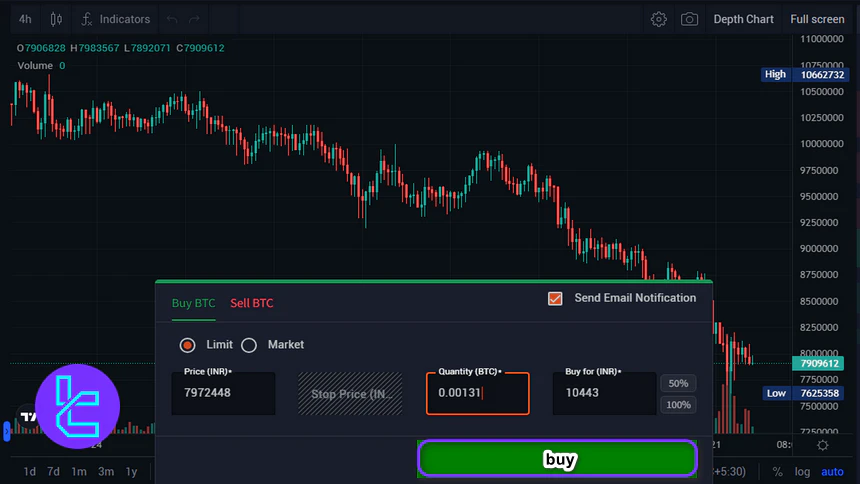Toggle Send Email Notification checkbox
The image size is (860, 484).
[555, 299]
